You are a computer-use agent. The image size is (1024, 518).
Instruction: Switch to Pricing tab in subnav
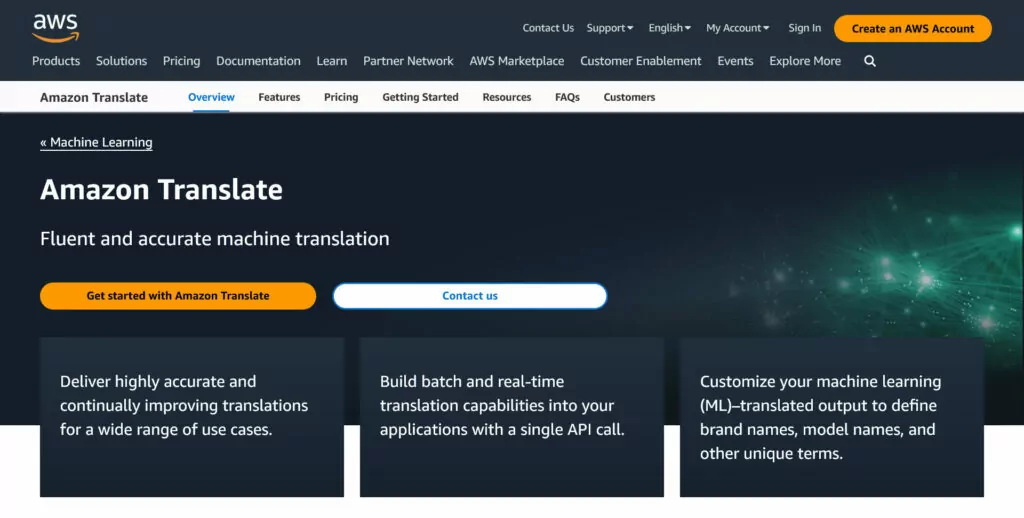tap(341, 97)
